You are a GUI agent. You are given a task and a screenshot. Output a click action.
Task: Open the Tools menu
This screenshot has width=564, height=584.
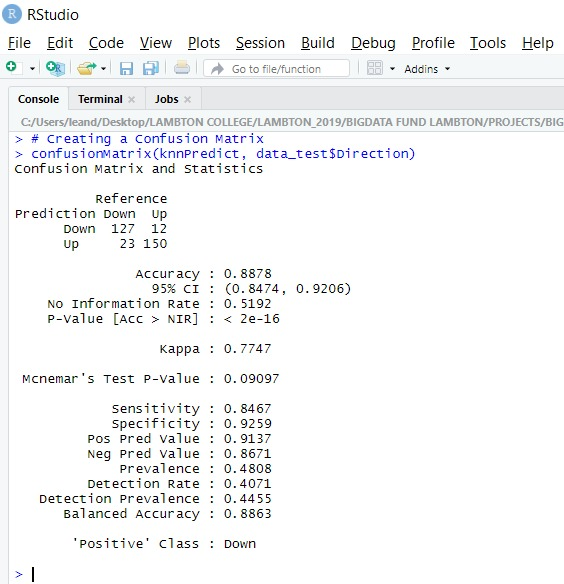[488, 43]
